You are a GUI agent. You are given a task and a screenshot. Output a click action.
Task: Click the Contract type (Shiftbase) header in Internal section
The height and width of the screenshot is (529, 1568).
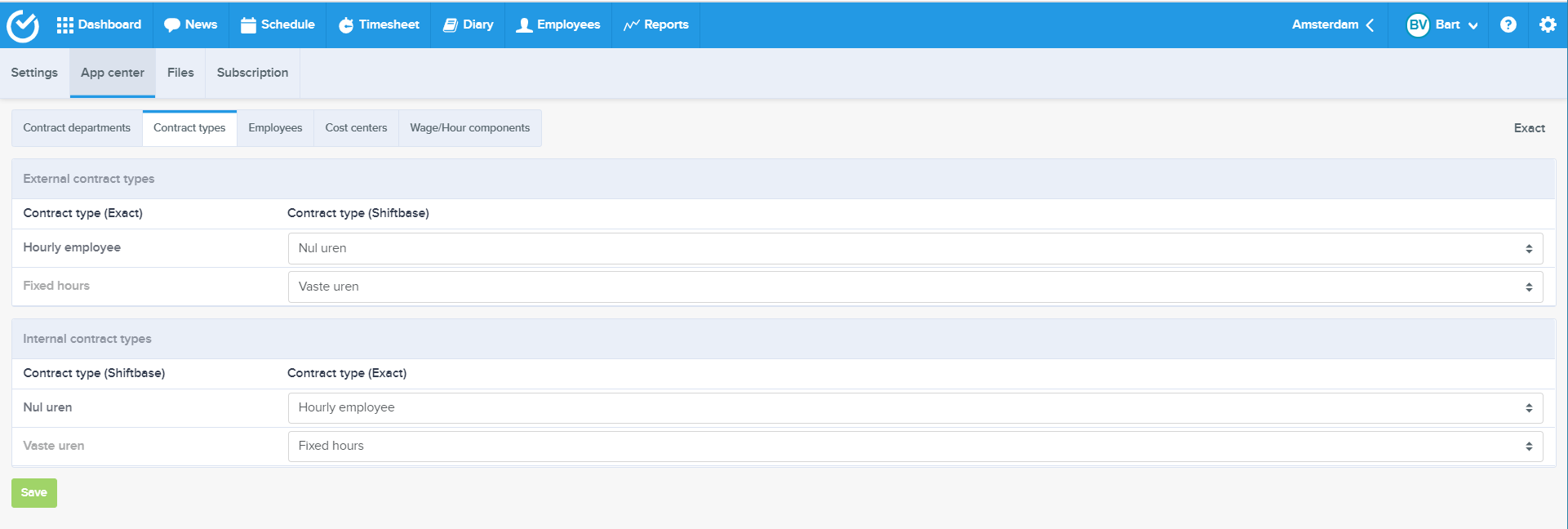click(x=94, y=373)
